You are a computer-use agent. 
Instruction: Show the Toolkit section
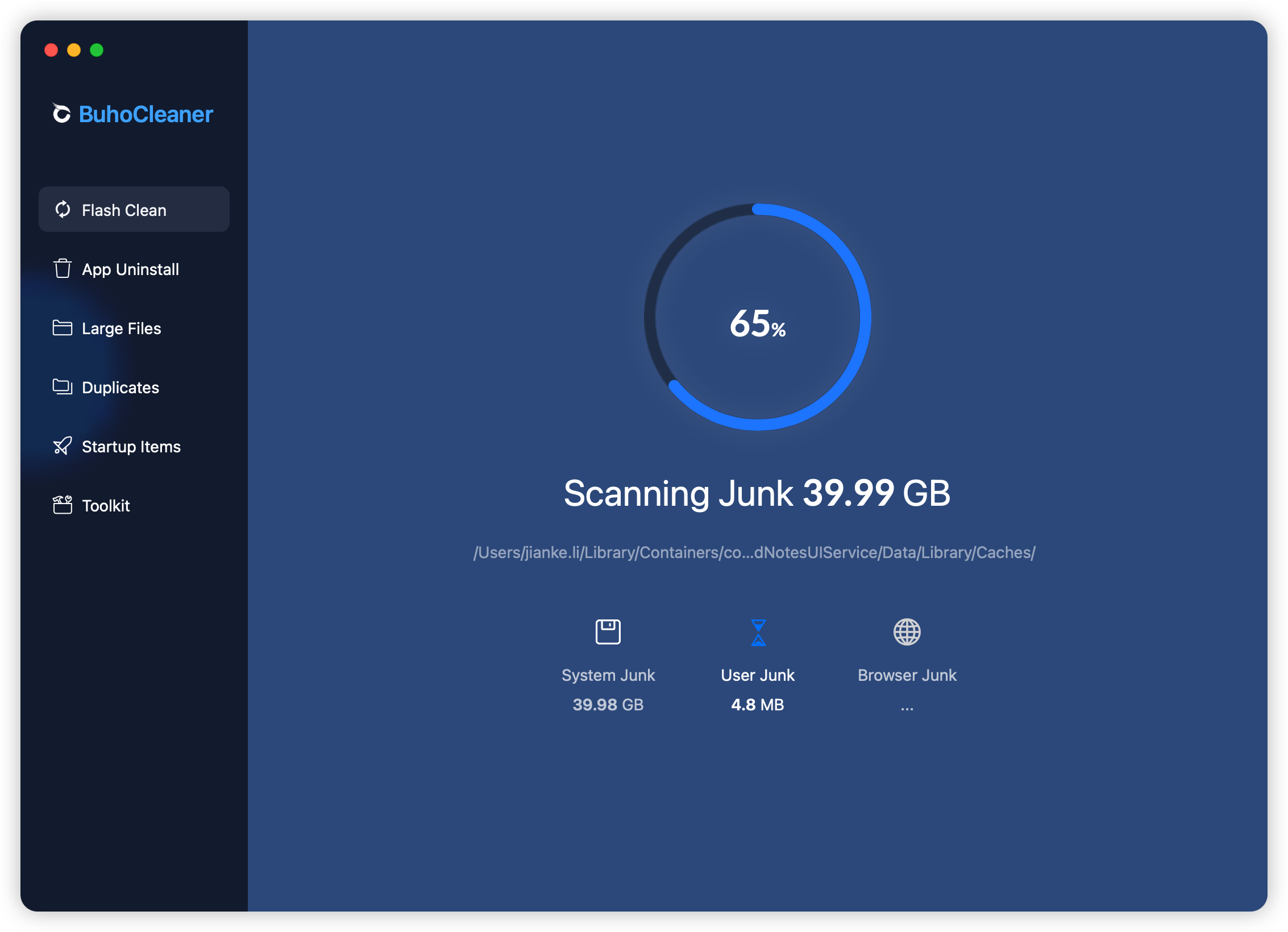(x=134, y=505)
